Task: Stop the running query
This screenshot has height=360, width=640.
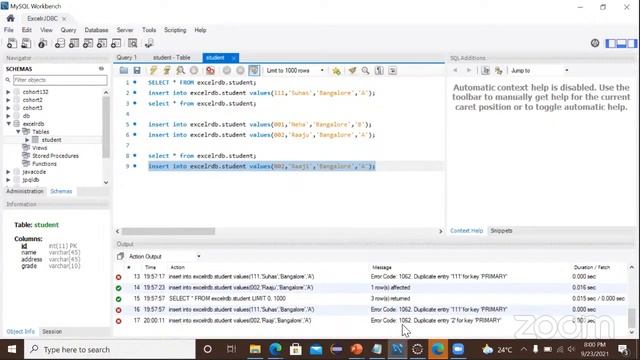Action: 194,71
